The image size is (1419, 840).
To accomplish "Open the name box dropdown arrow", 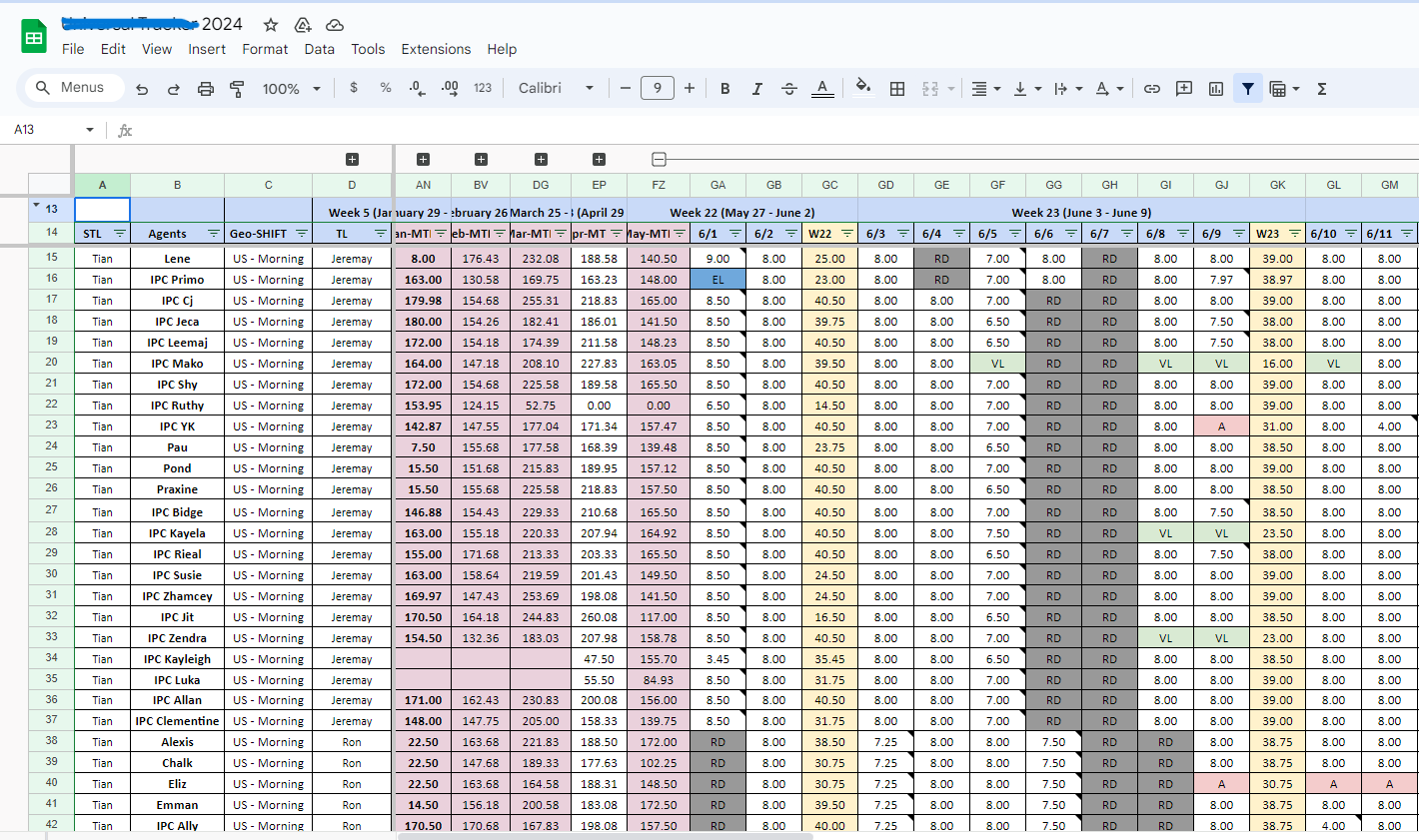I will pyautogui.click(x=90, y=130).
